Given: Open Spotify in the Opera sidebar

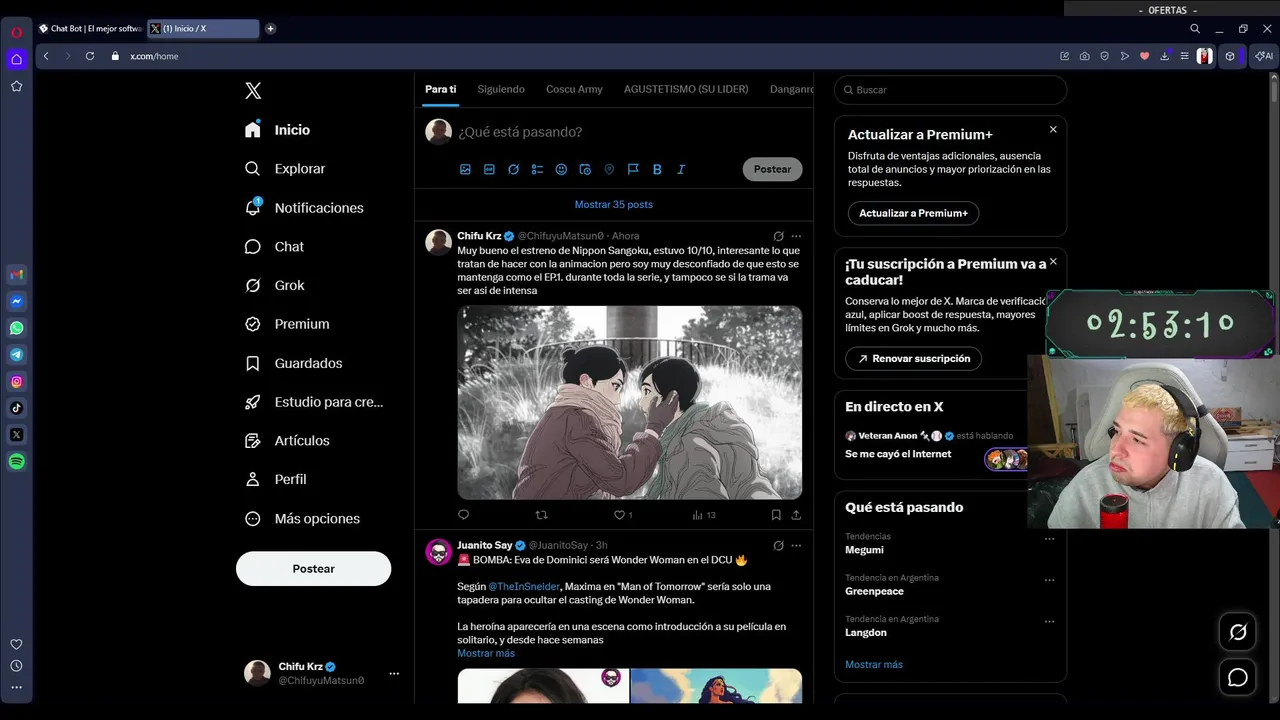Looking at the screenshot, I should pyautogui.click(x=16, y=461).
